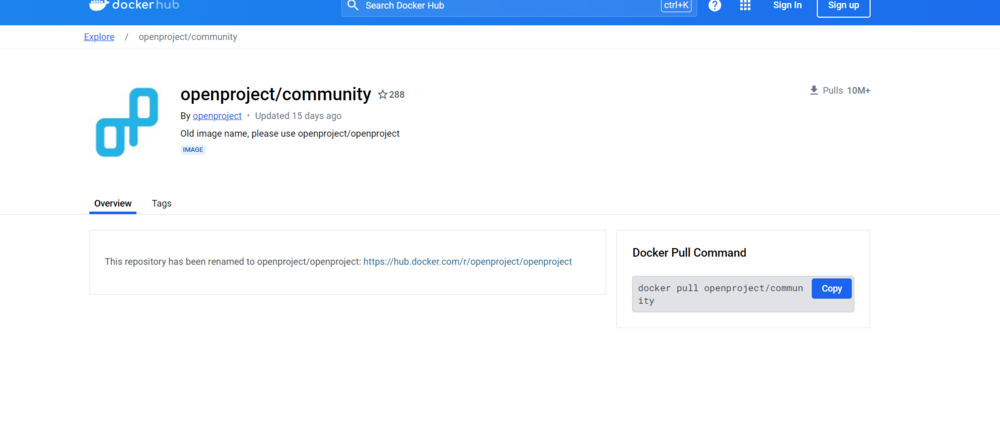Open the openproject publisher link
The height and width of the screenshot is (446, 1000).
click(217, 115)
